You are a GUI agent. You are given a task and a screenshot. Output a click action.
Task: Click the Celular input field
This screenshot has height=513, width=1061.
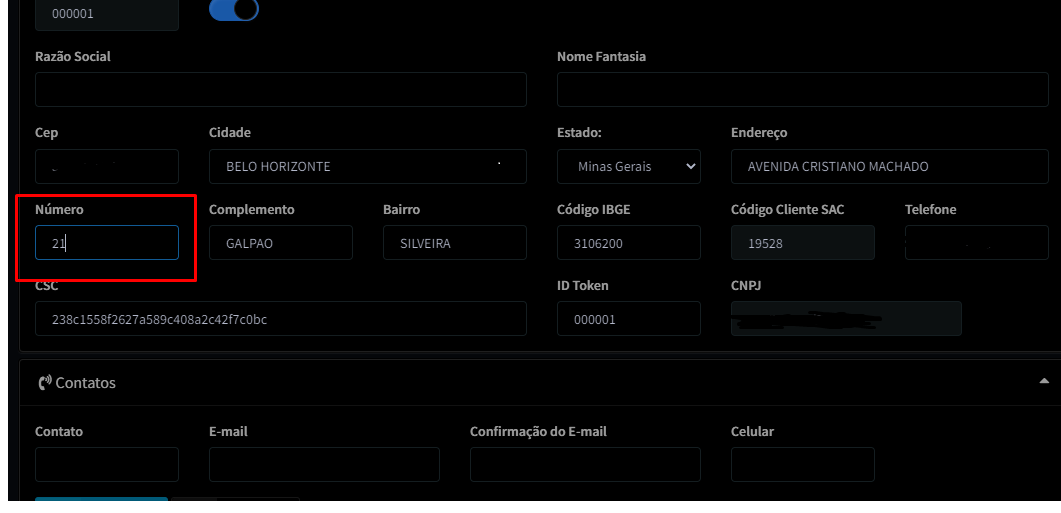tap(803, 464)
